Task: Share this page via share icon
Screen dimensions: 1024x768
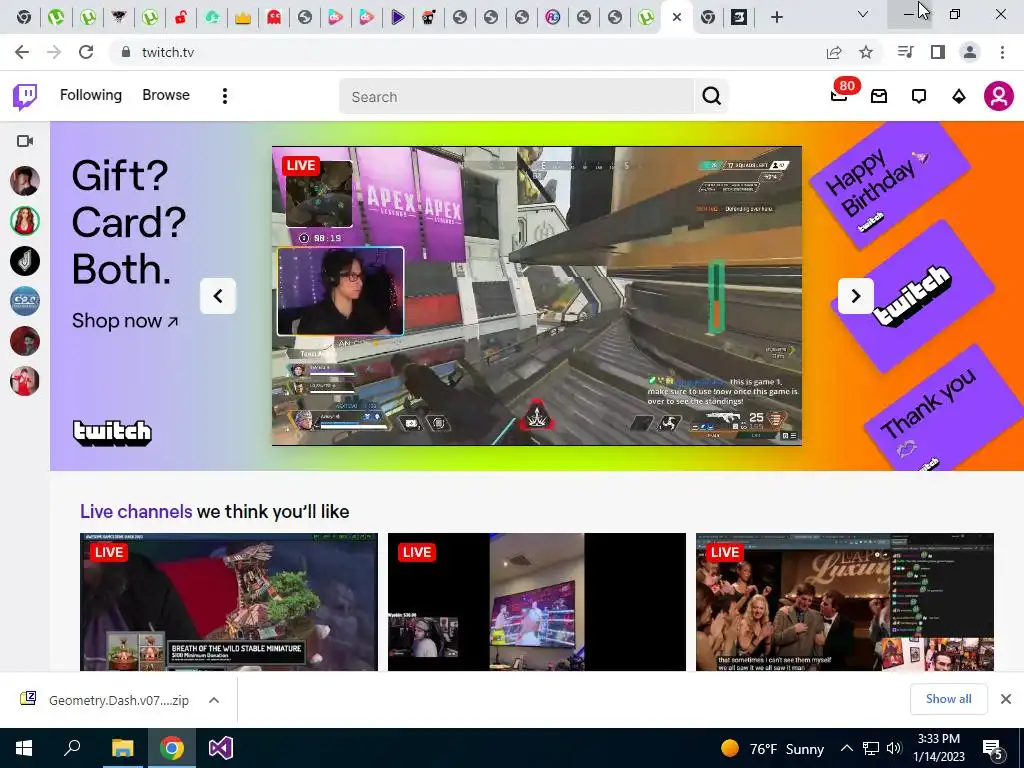Action: [834, 52]
